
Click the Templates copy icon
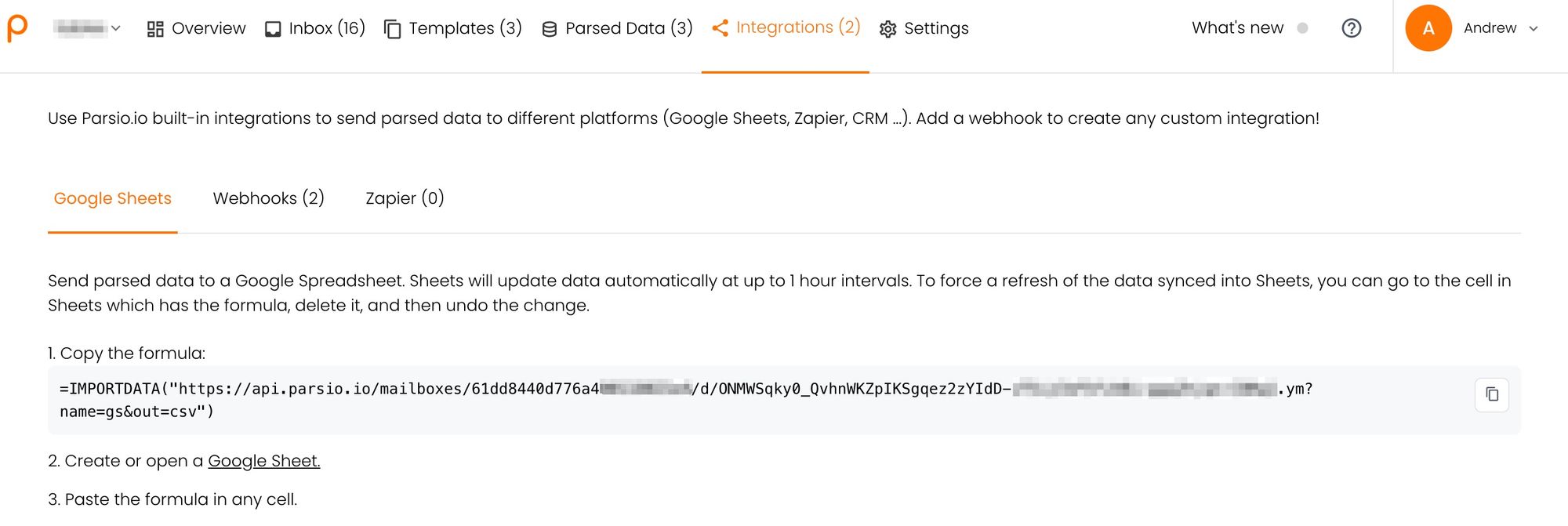(393, 29)
